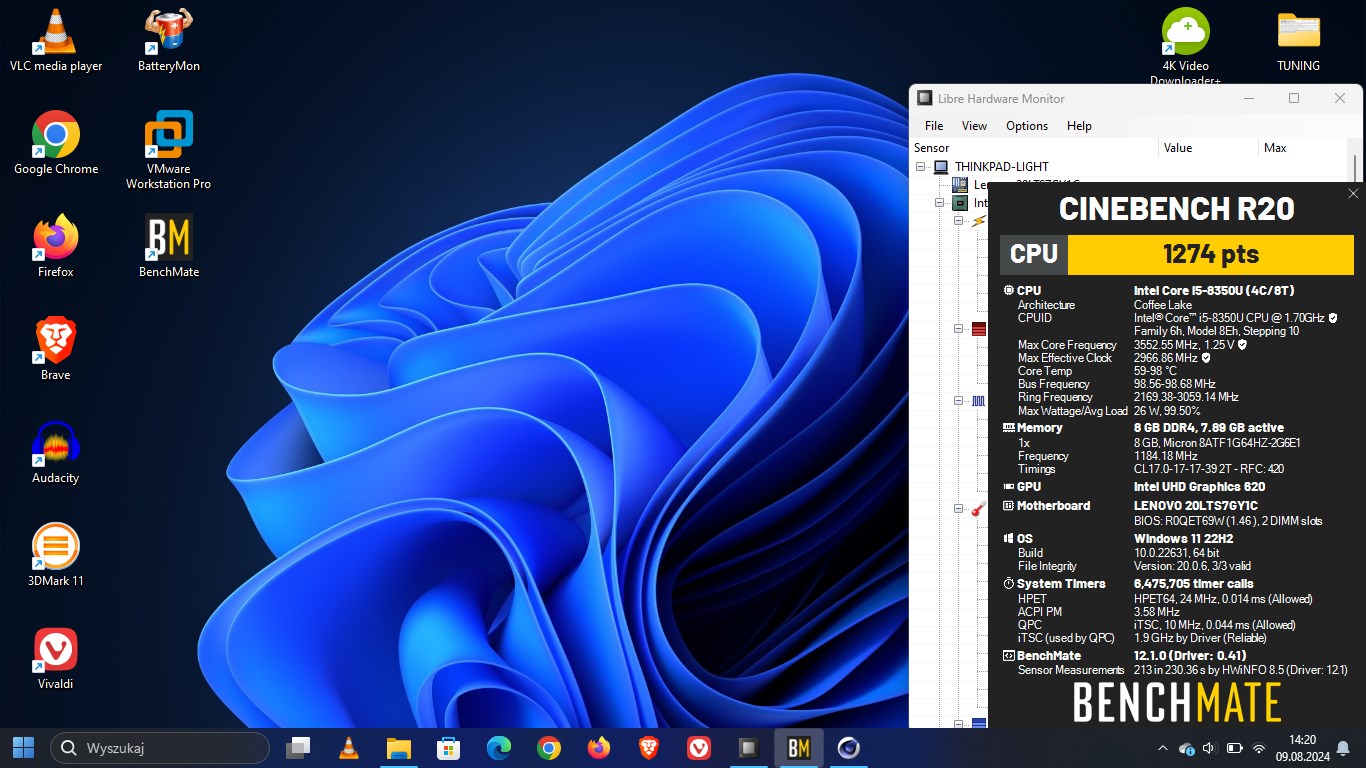This screenshot has width=1366, height=768.
Task: Select the lightning bolt Powers node icon
Action: (x=979, y=221)
